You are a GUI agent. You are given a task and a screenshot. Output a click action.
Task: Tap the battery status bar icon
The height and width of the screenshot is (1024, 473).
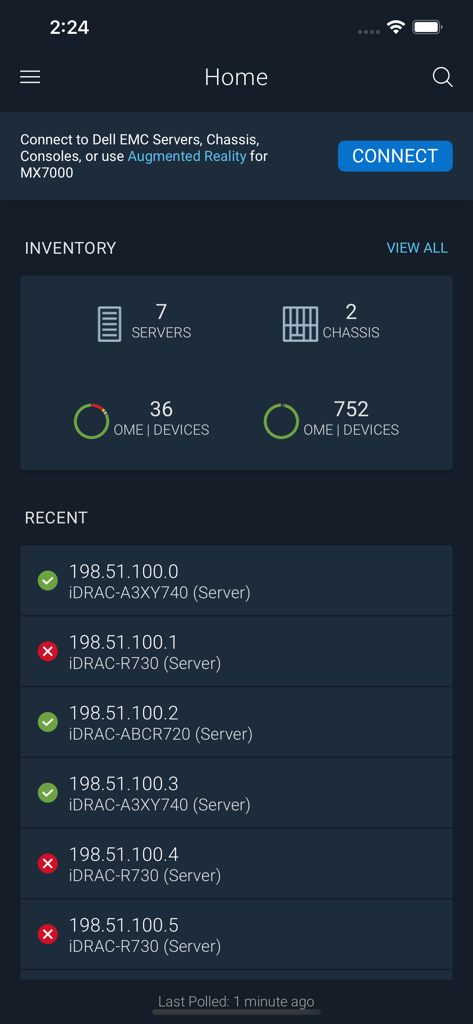pyautogui.click(x=429, y=27)
